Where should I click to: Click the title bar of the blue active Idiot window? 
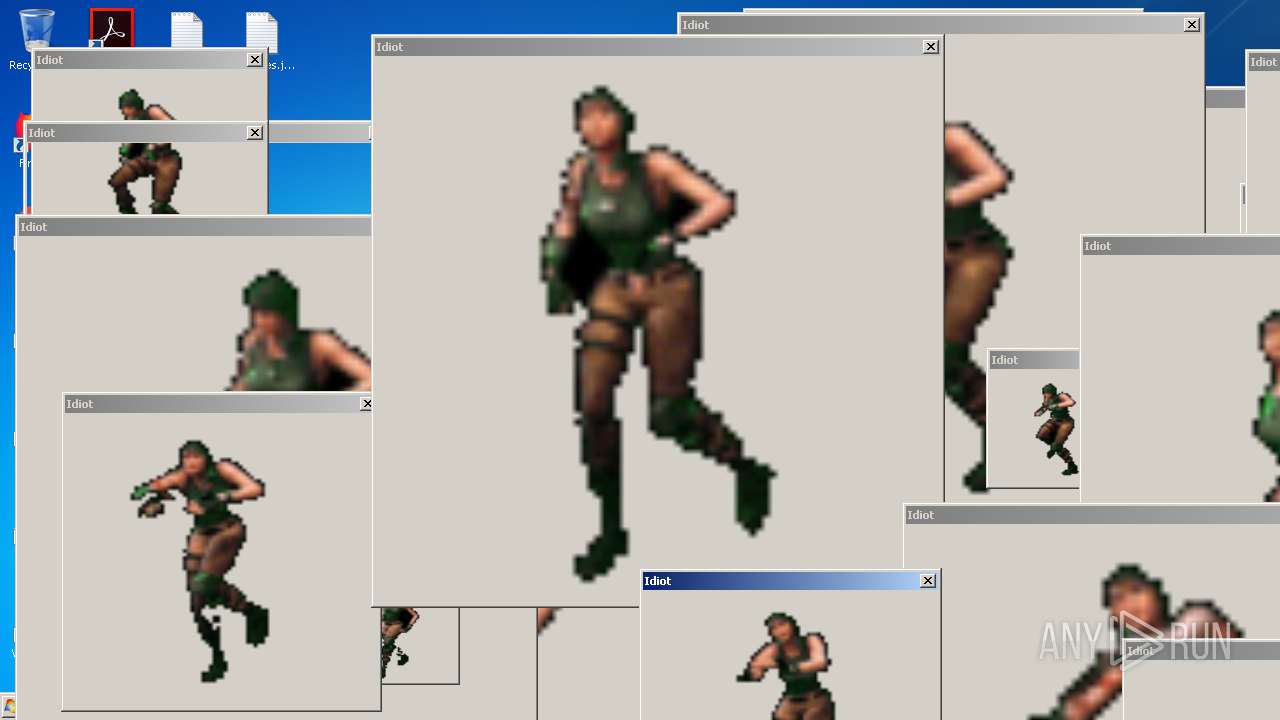pyautogui.click(x=790, y=581)
